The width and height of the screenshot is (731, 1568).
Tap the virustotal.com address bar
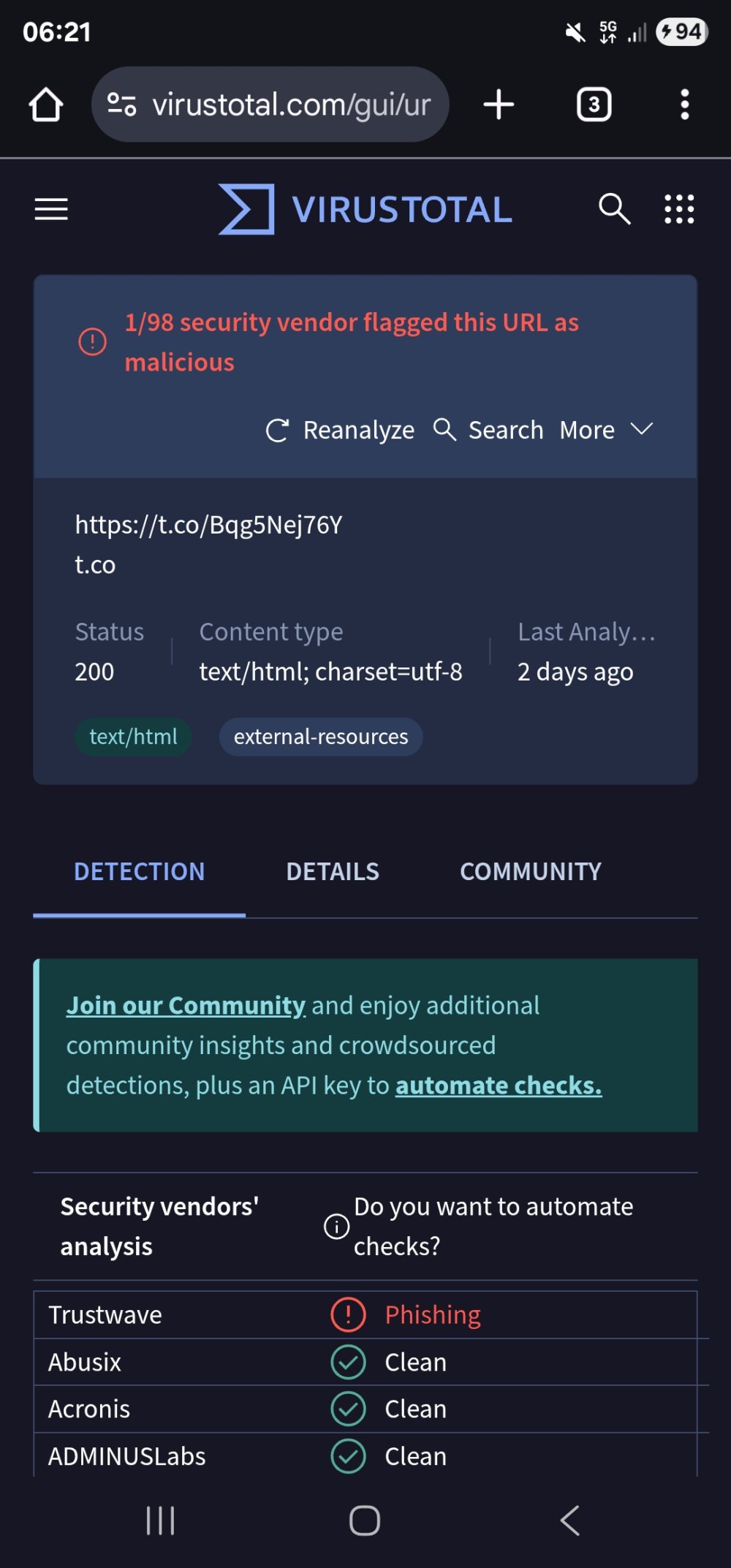coord(291,105)
